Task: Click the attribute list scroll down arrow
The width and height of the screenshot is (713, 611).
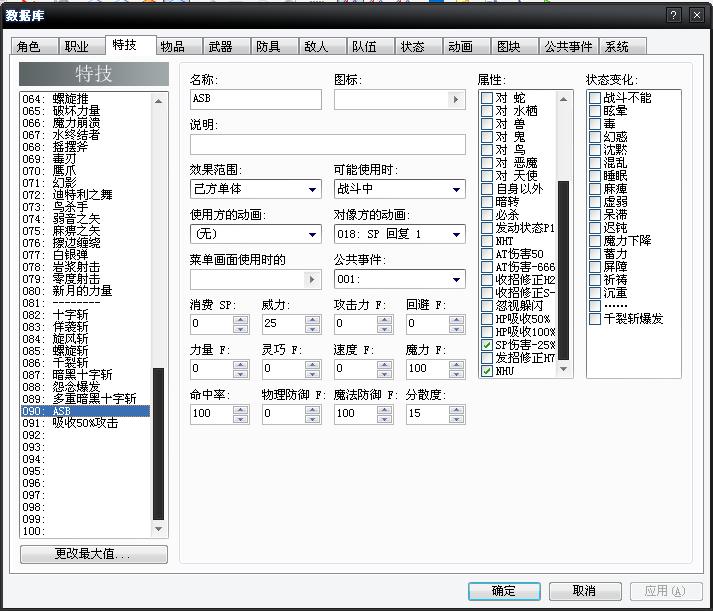Action: 563,369
